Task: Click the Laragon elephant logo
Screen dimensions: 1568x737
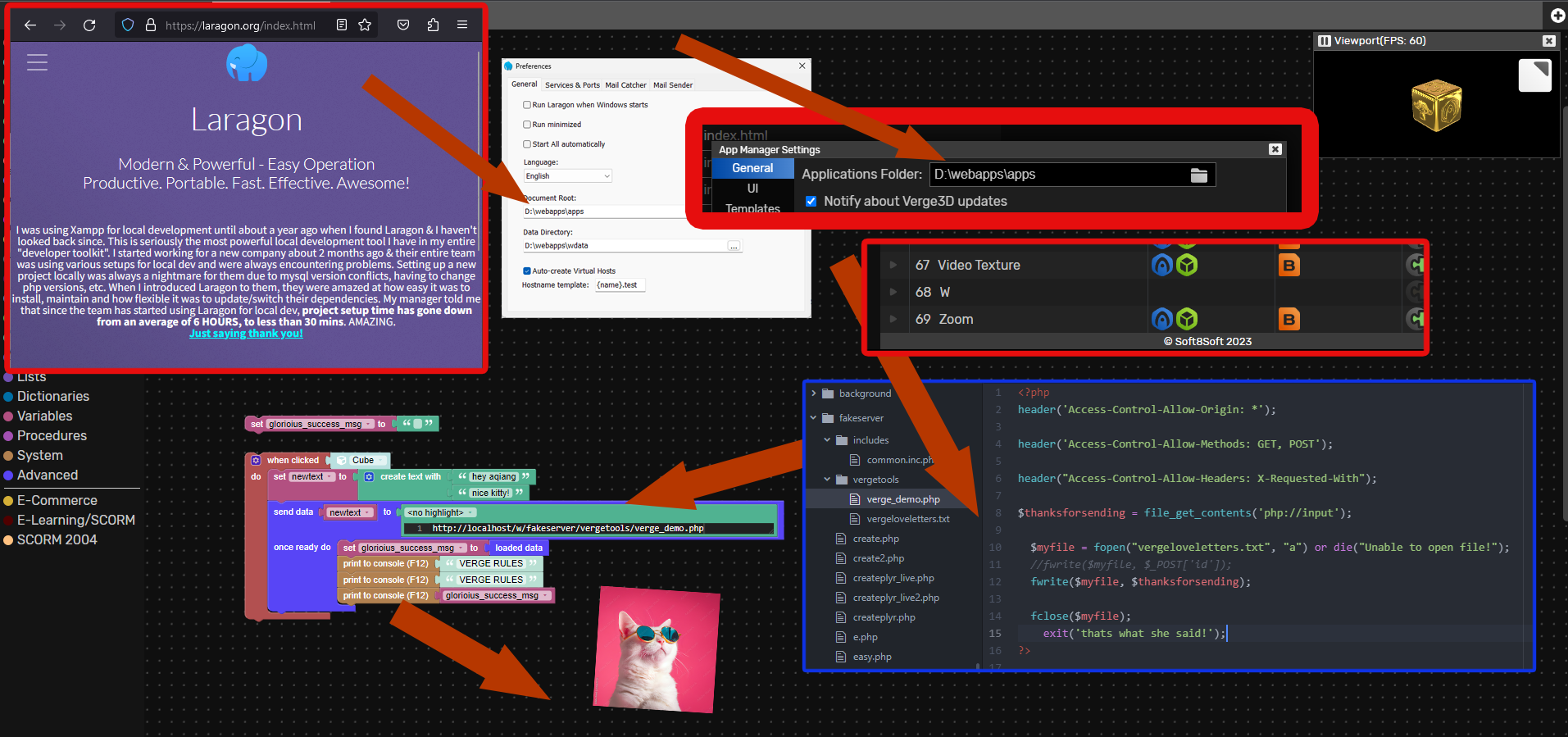Action: (247, 63)
